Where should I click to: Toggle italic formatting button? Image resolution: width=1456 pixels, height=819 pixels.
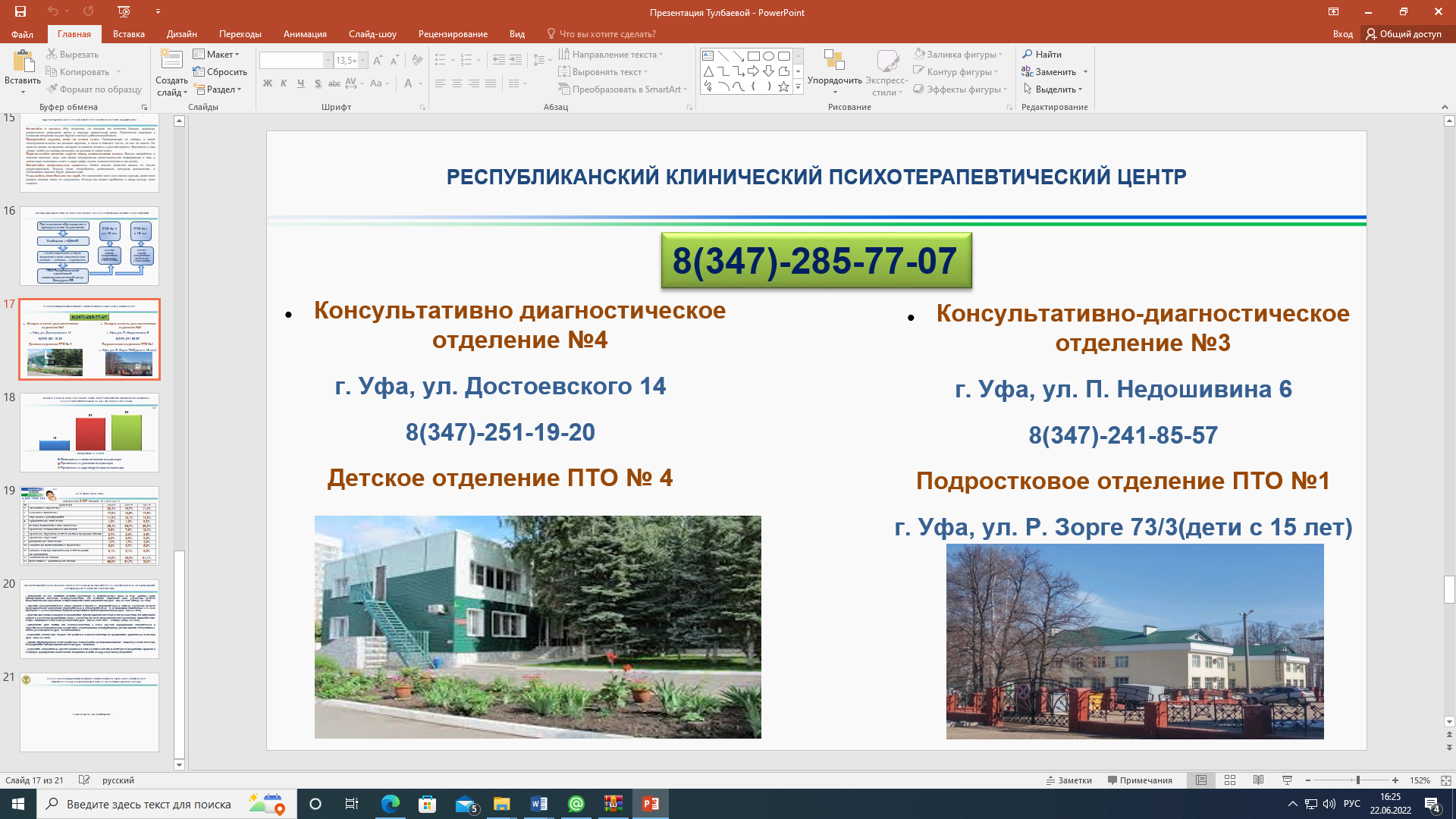pyautogui.click(x=284, y=83)
